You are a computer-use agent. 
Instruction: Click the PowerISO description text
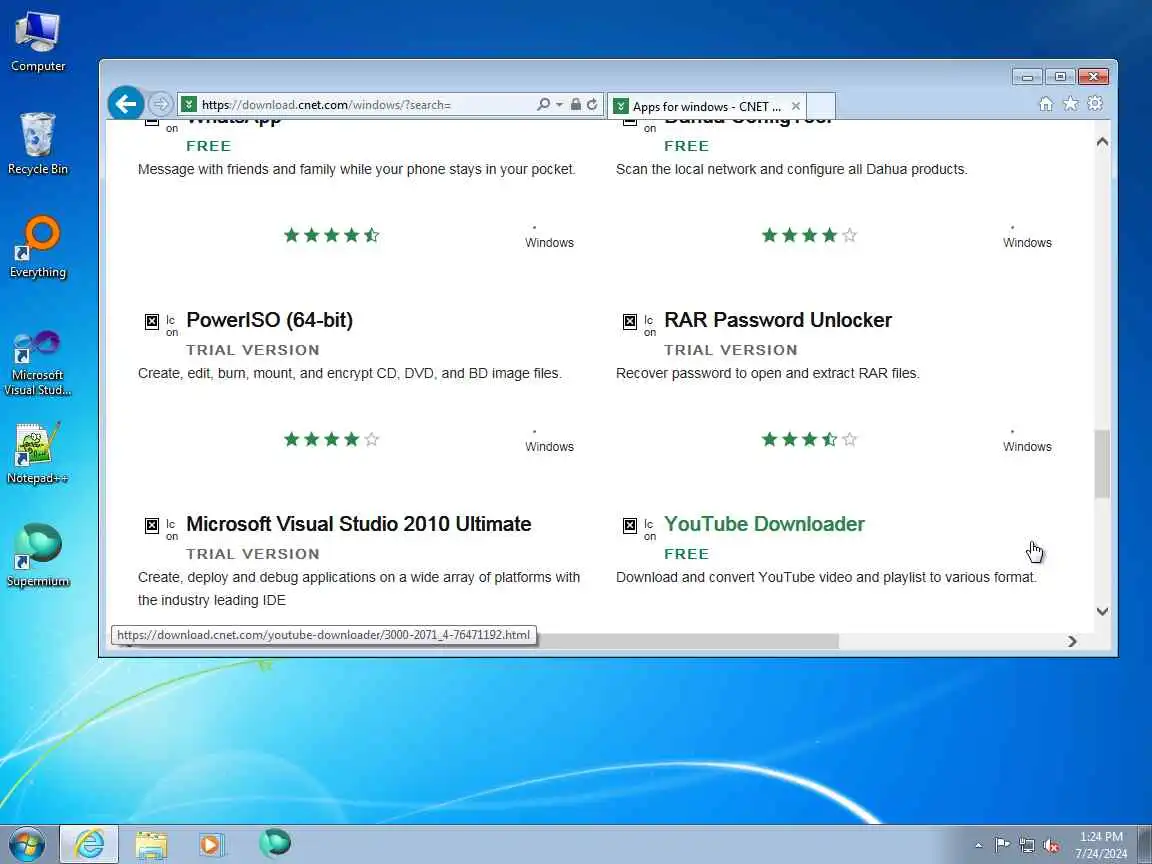350,373
